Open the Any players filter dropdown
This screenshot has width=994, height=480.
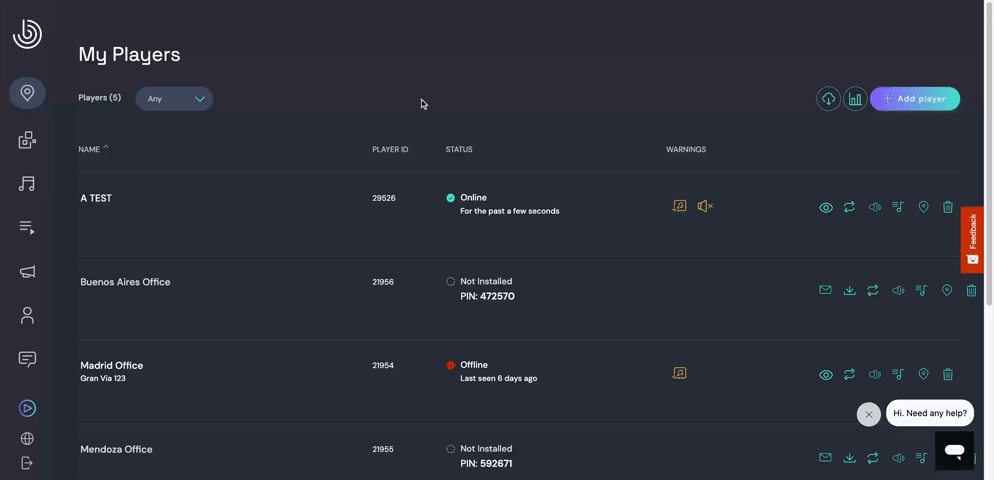(x=175, y=99)
